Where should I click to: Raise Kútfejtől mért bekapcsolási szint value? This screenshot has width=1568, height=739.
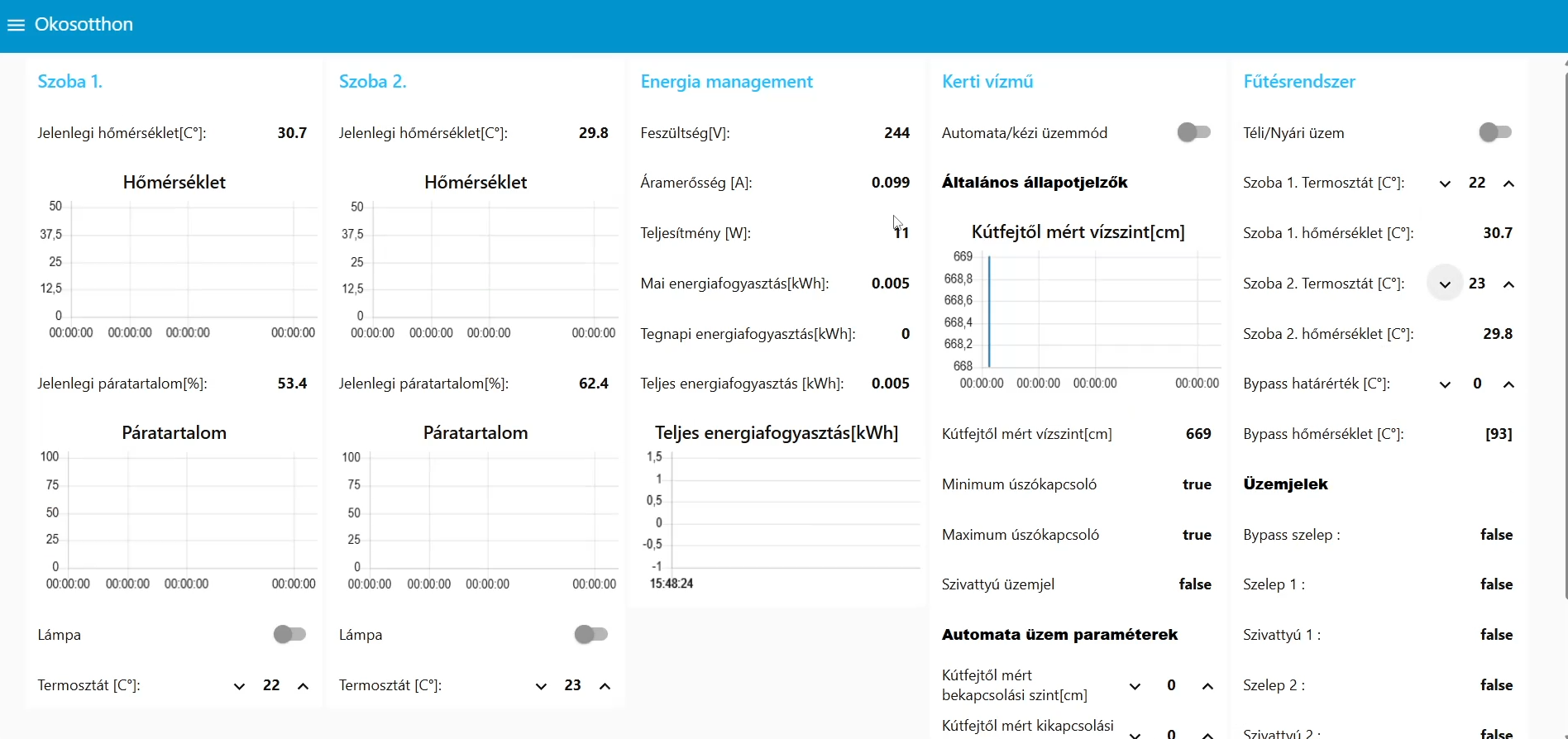tap(1207, 686)
